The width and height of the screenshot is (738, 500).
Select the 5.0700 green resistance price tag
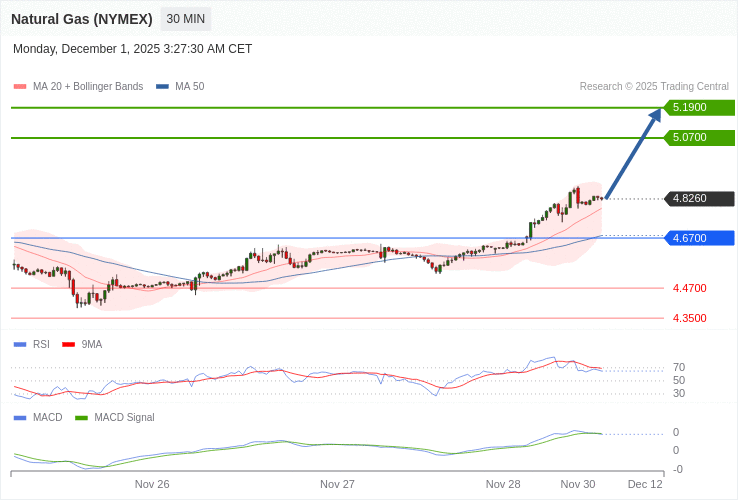coord(699,138)
